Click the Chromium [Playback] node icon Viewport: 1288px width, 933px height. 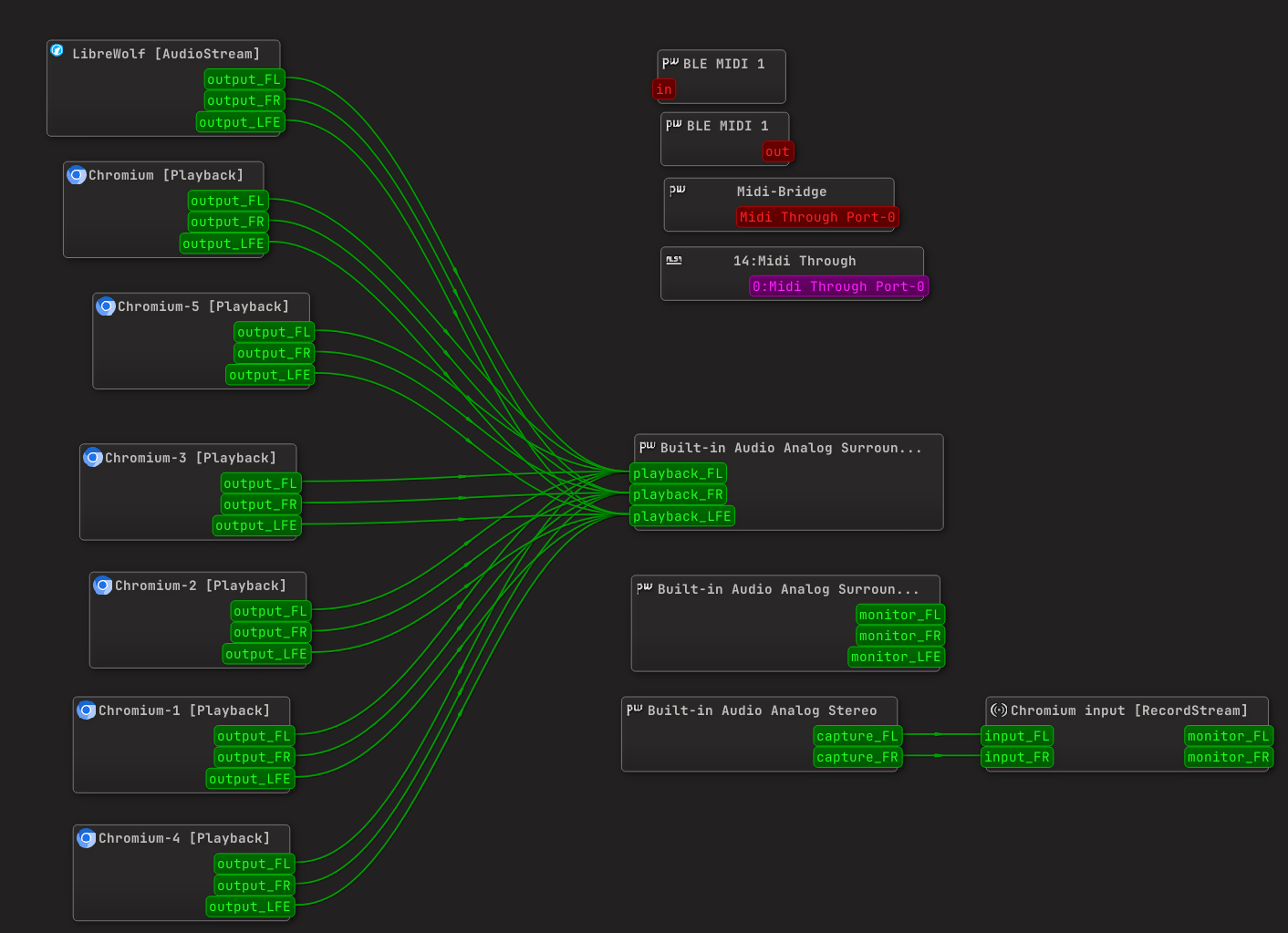(77, 175)
